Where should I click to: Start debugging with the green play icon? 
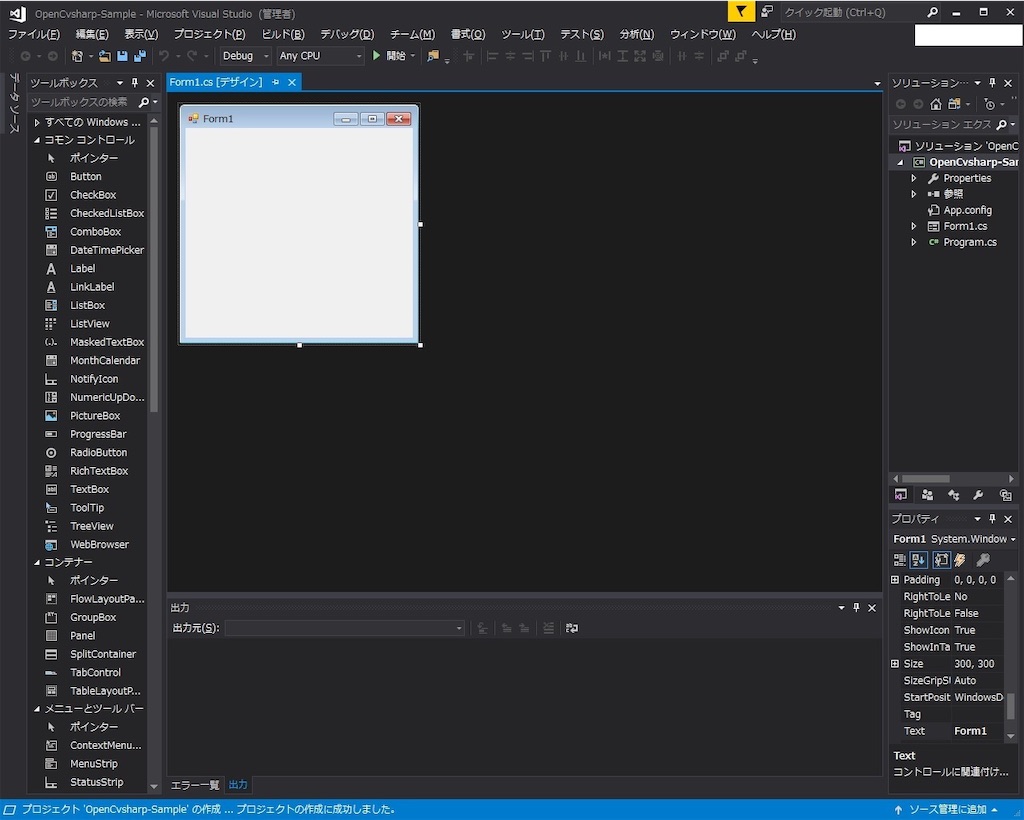click(376, 56)
